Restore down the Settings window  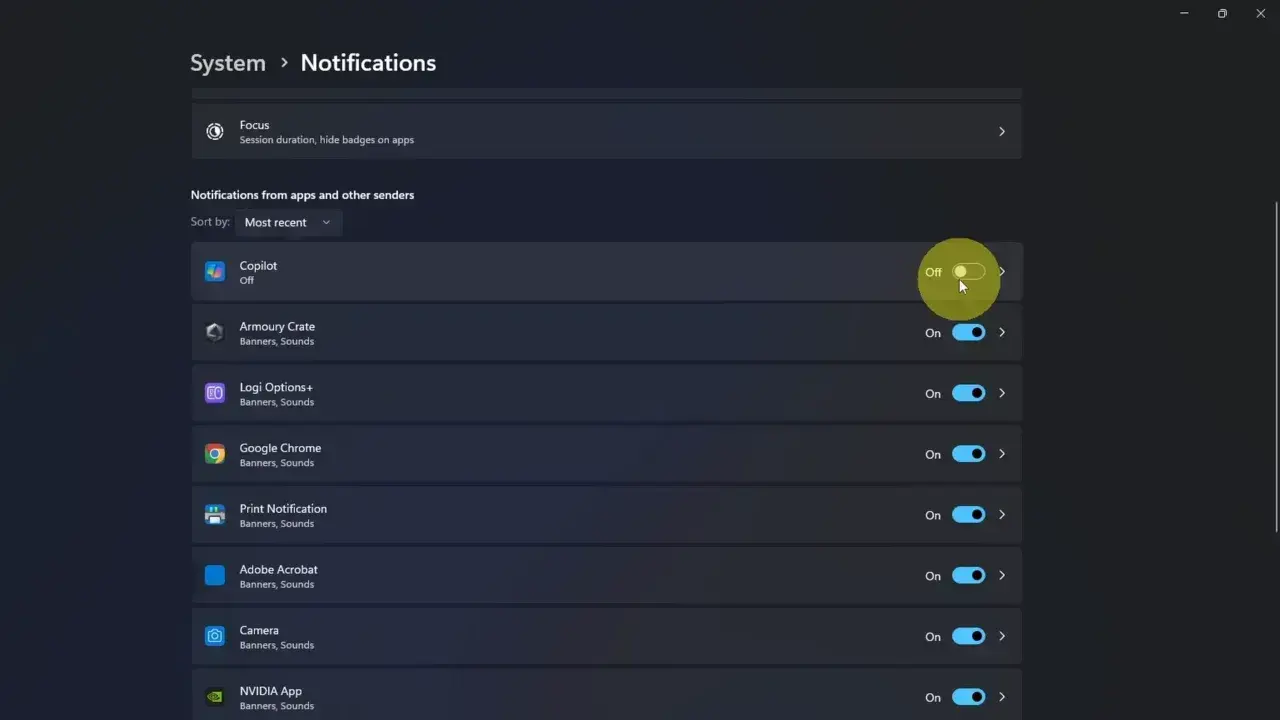pos(1222,14)
